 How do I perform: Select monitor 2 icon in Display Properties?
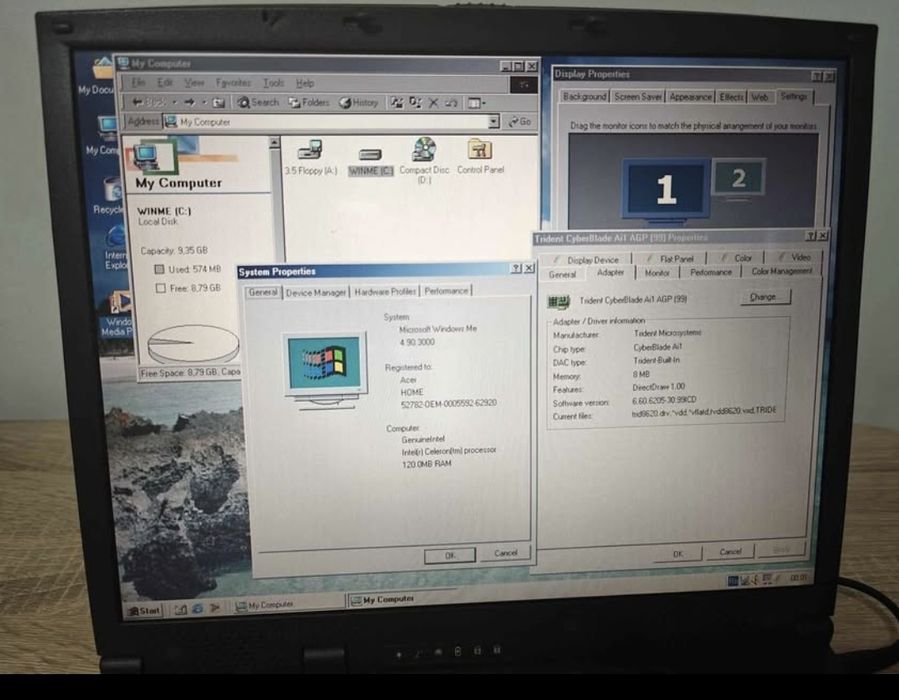point(738,178)
